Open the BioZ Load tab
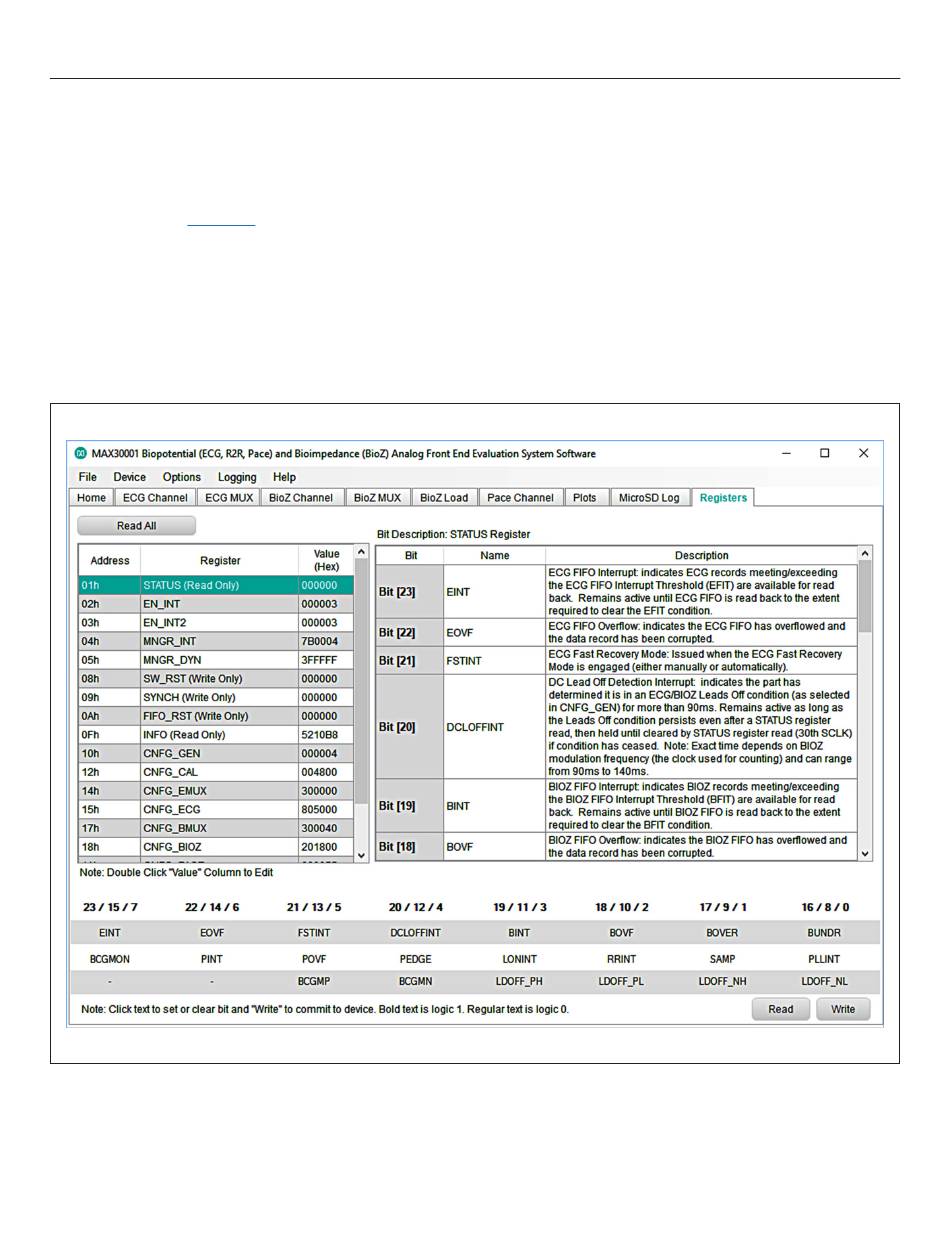The height and width of the screenshot is (1254, 950). pos(444,497)
